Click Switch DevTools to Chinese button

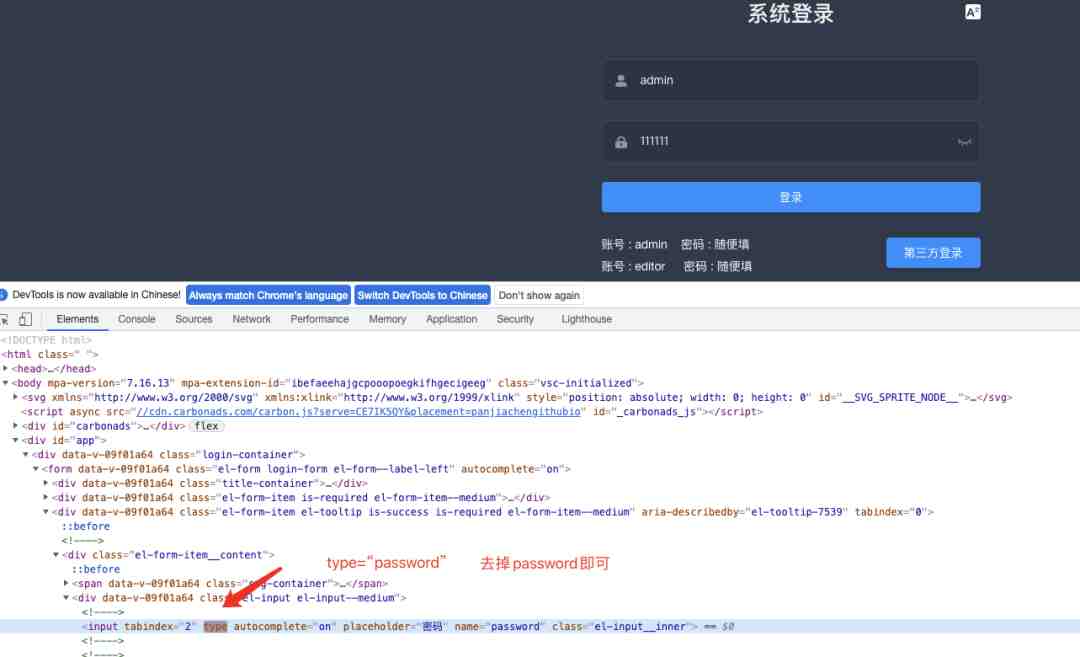coord(422,295)
